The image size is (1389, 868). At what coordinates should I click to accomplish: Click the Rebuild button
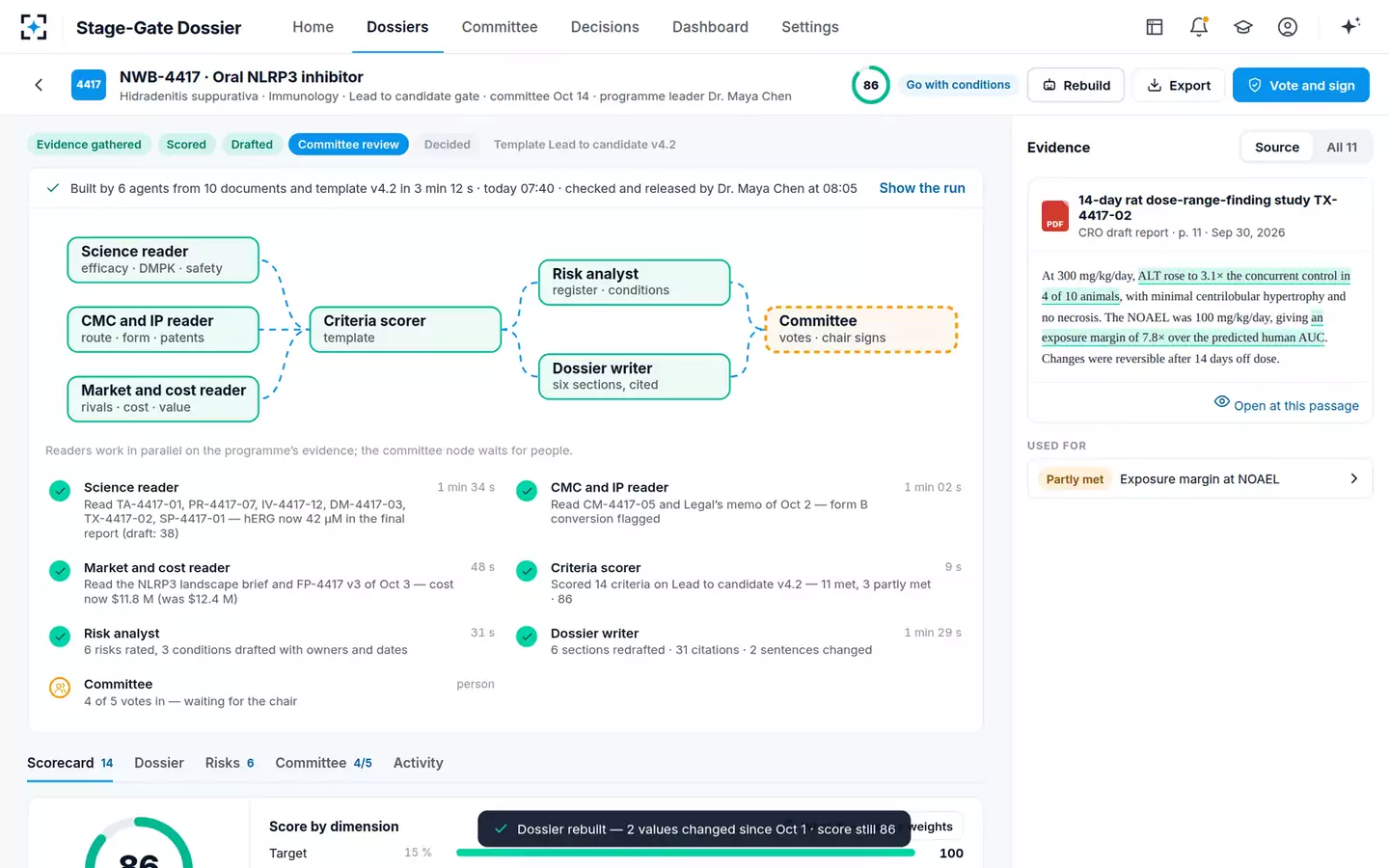pyautogui.click(x=1076, y=85)
